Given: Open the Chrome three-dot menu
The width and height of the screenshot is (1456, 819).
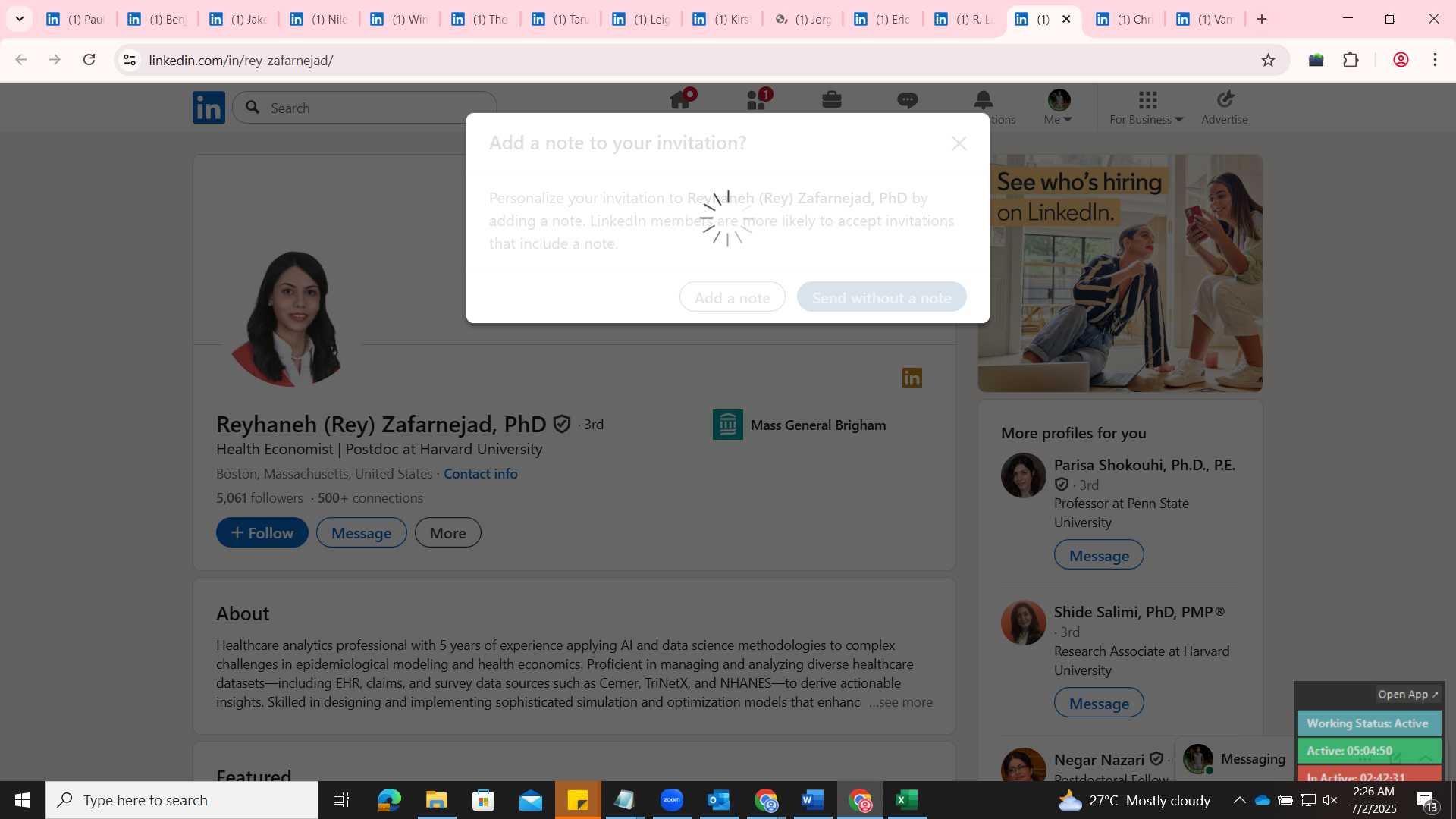Looking at the screenshot, I should (1435, 60).
